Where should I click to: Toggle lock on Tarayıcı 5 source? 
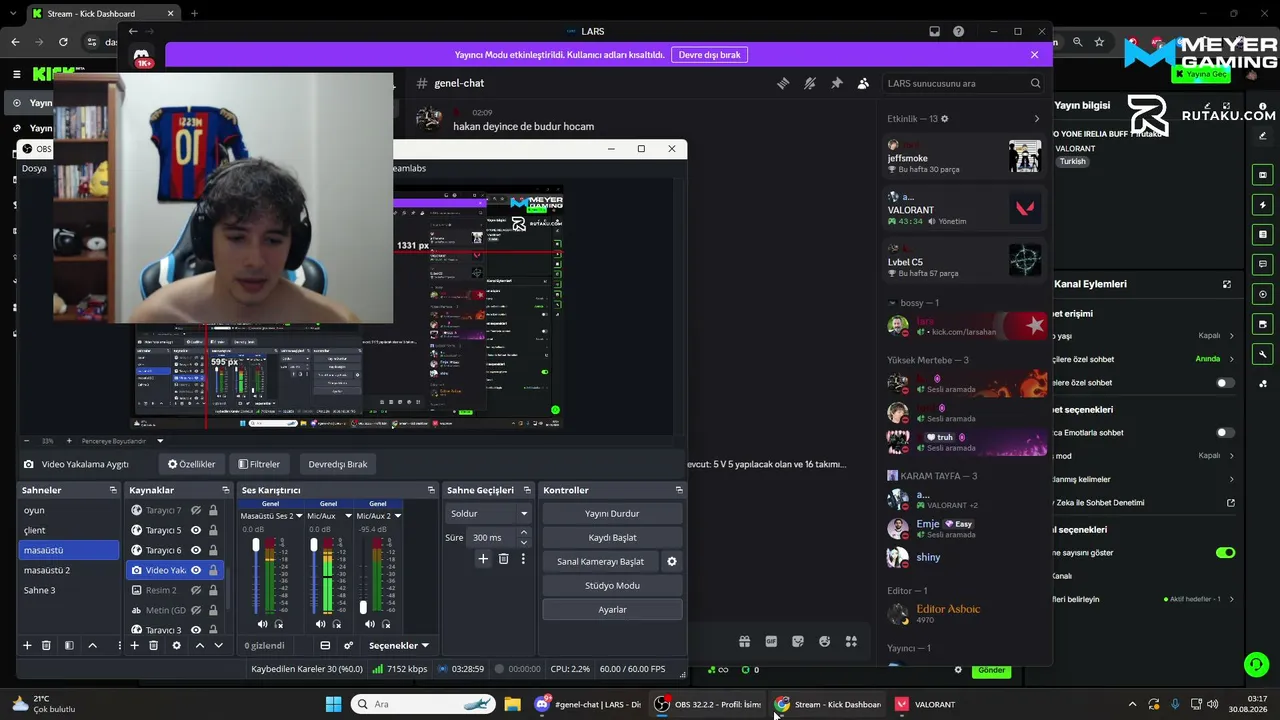[x=213, y=530]
